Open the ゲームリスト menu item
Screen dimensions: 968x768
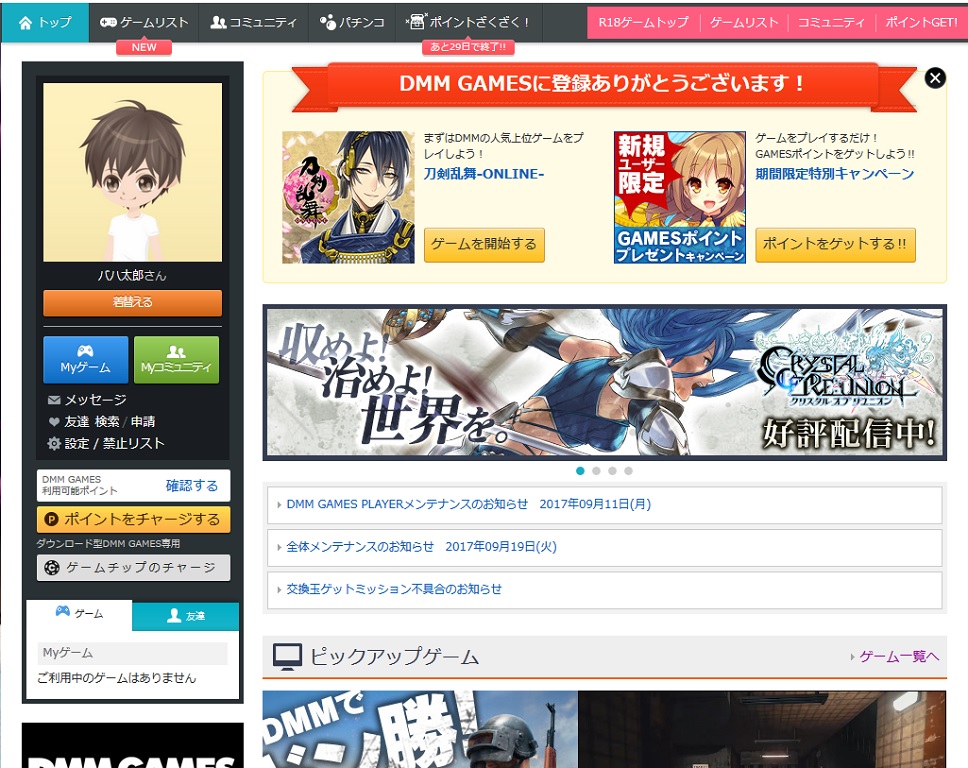tap(144, 22)
